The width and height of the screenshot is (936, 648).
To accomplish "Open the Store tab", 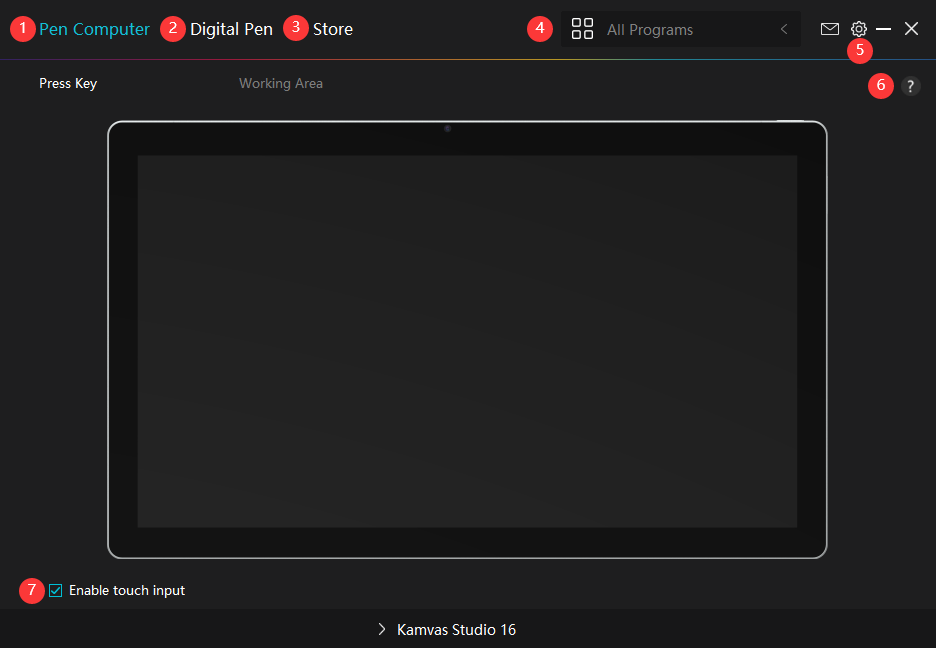I will click(x=332, y=29).
